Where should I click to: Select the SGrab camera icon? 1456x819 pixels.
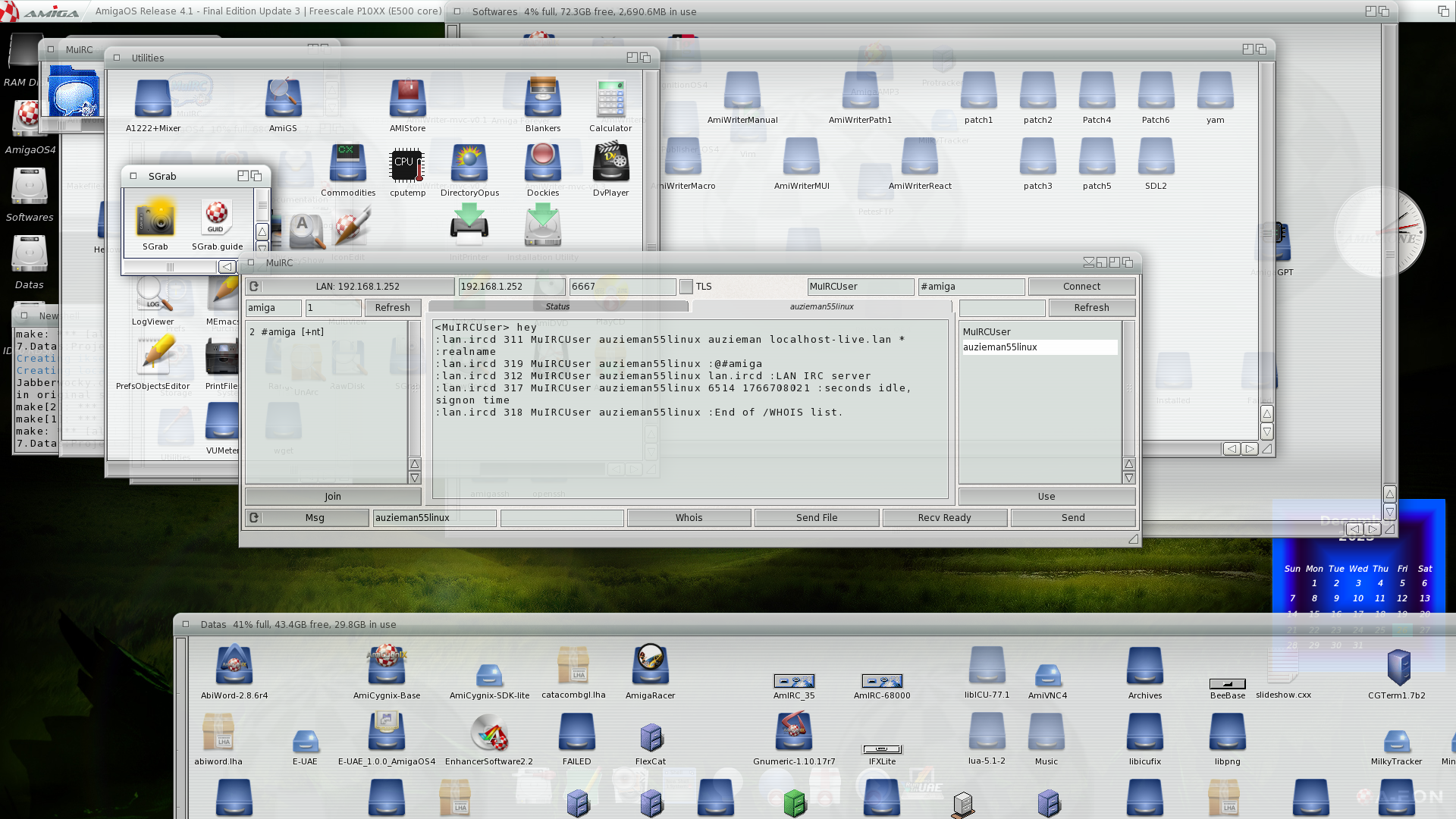pyautogui.click(x=155, y=218)
